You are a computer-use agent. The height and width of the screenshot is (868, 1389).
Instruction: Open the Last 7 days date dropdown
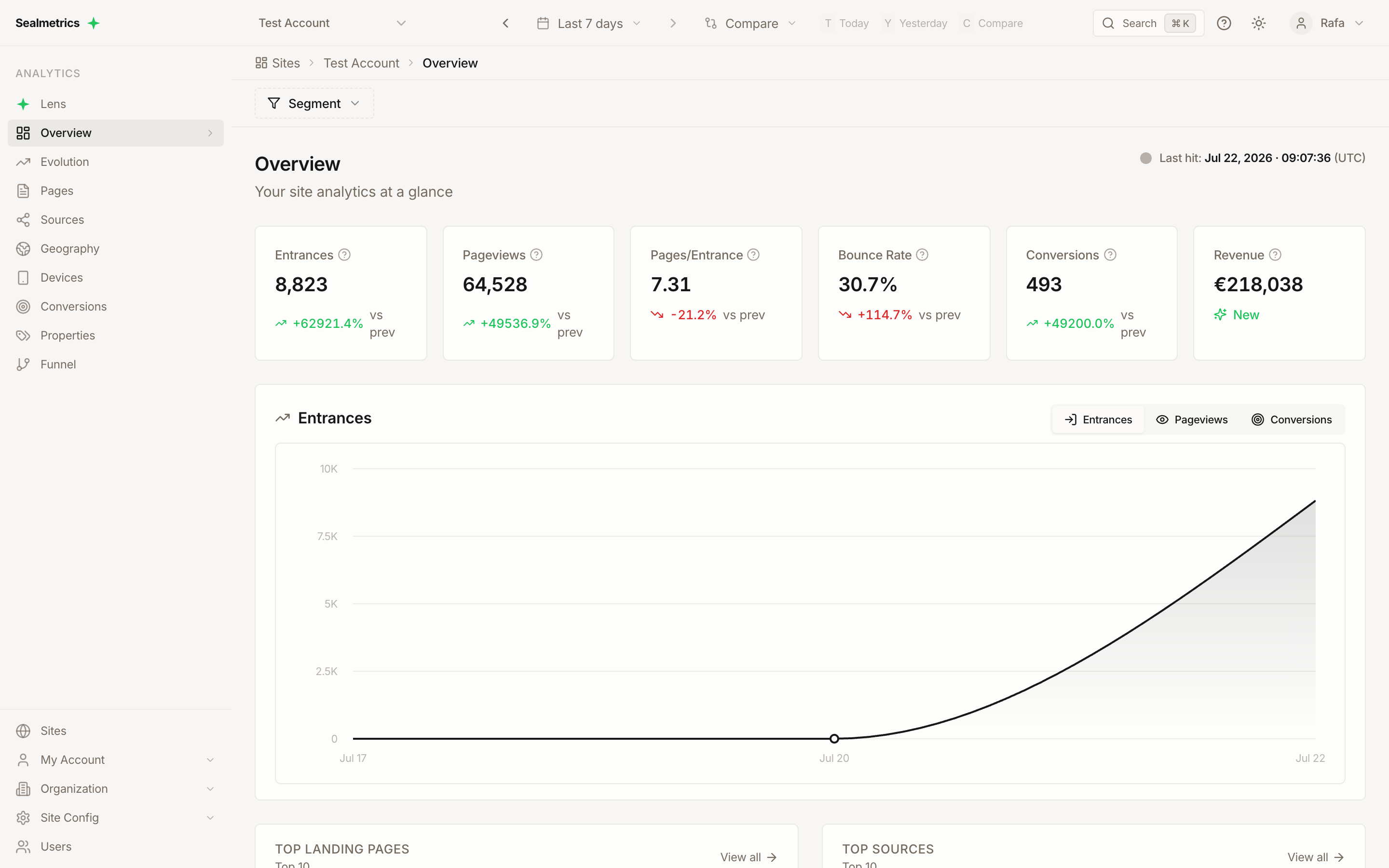tap(589, 23)
